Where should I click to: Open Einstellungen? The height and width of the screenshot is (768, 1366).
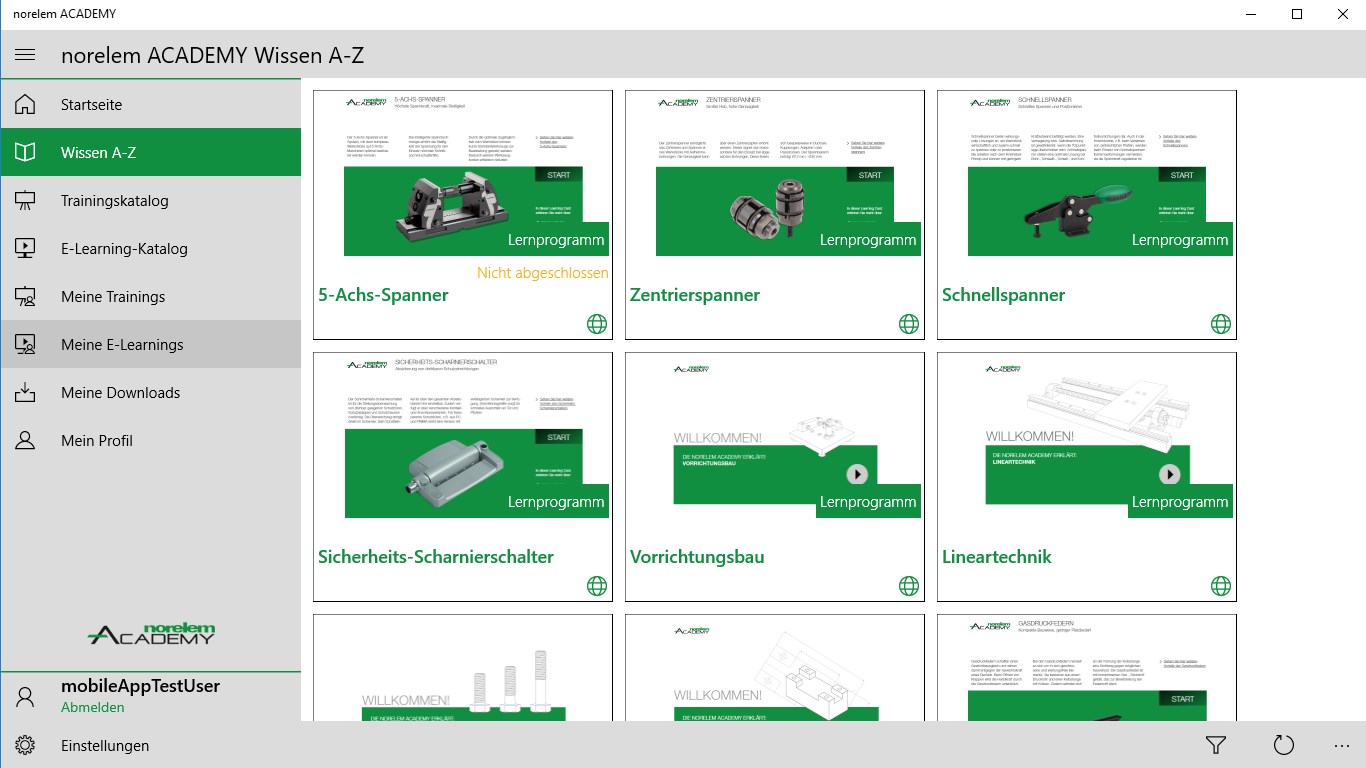coord(150,745)
